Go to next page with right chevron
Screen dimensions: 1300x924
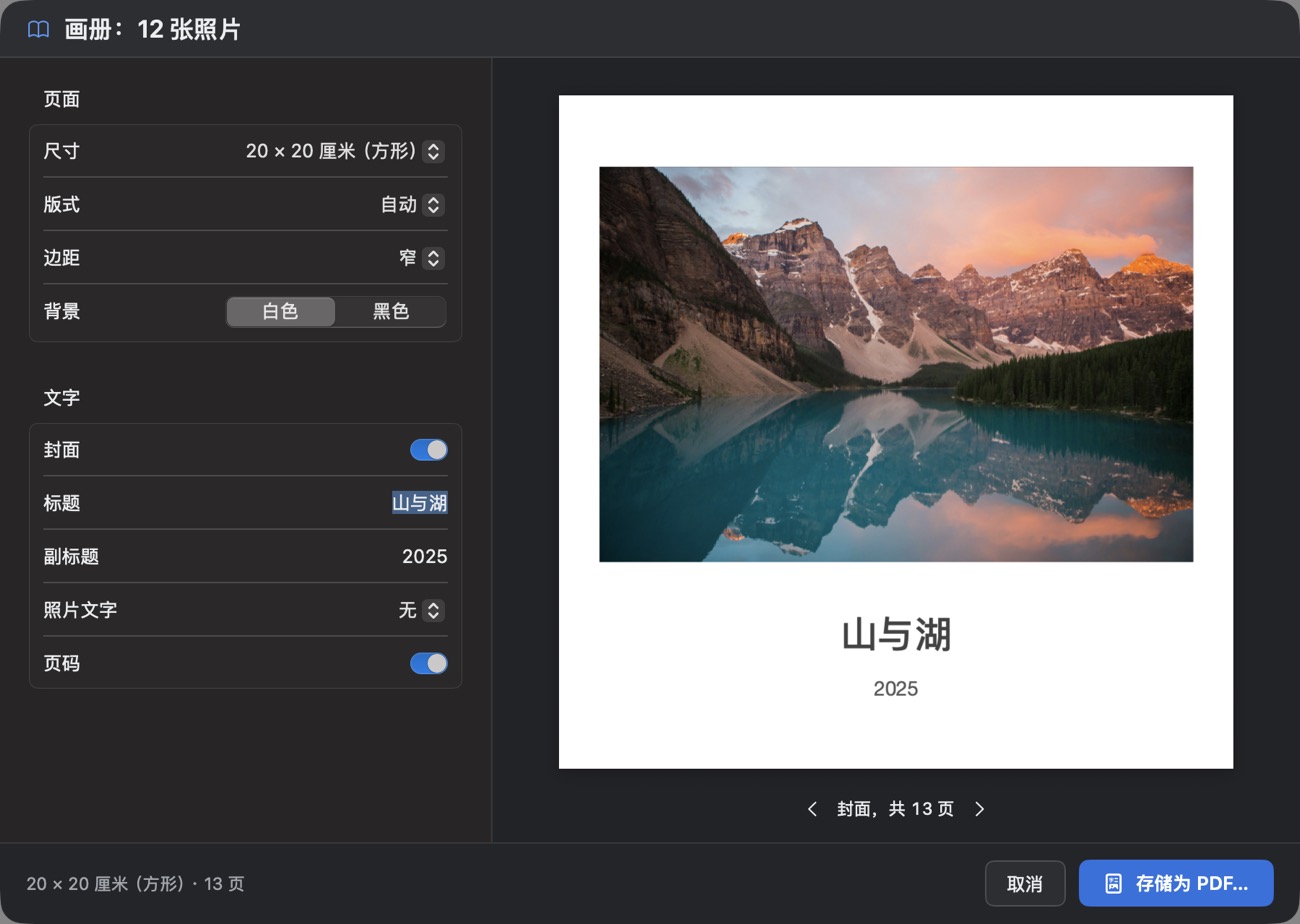tap(980, 809)
